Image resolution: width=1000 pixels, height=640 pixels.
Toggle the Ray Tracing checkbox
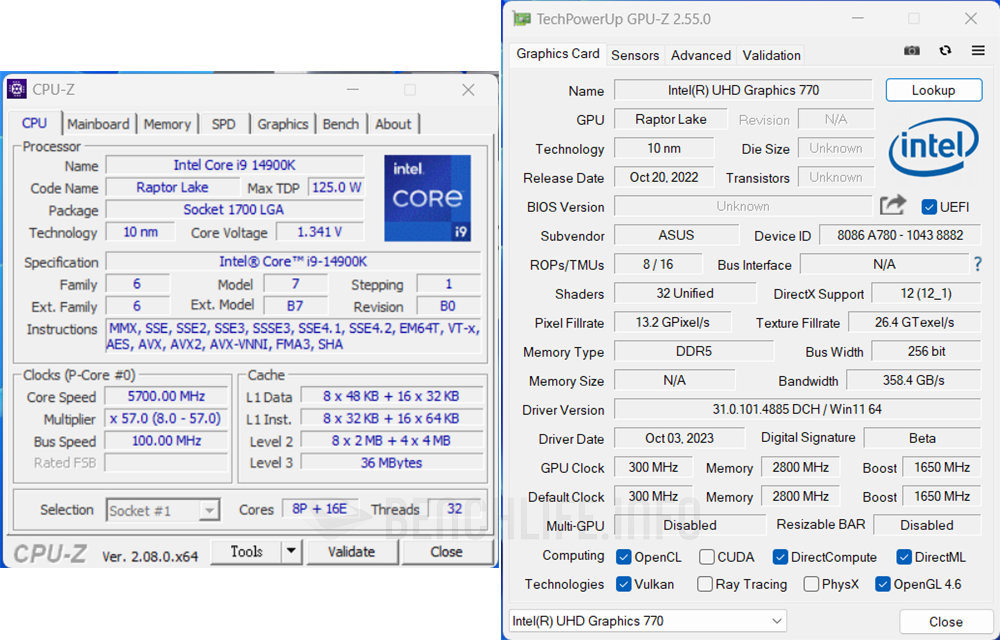[x=705, y=584]
